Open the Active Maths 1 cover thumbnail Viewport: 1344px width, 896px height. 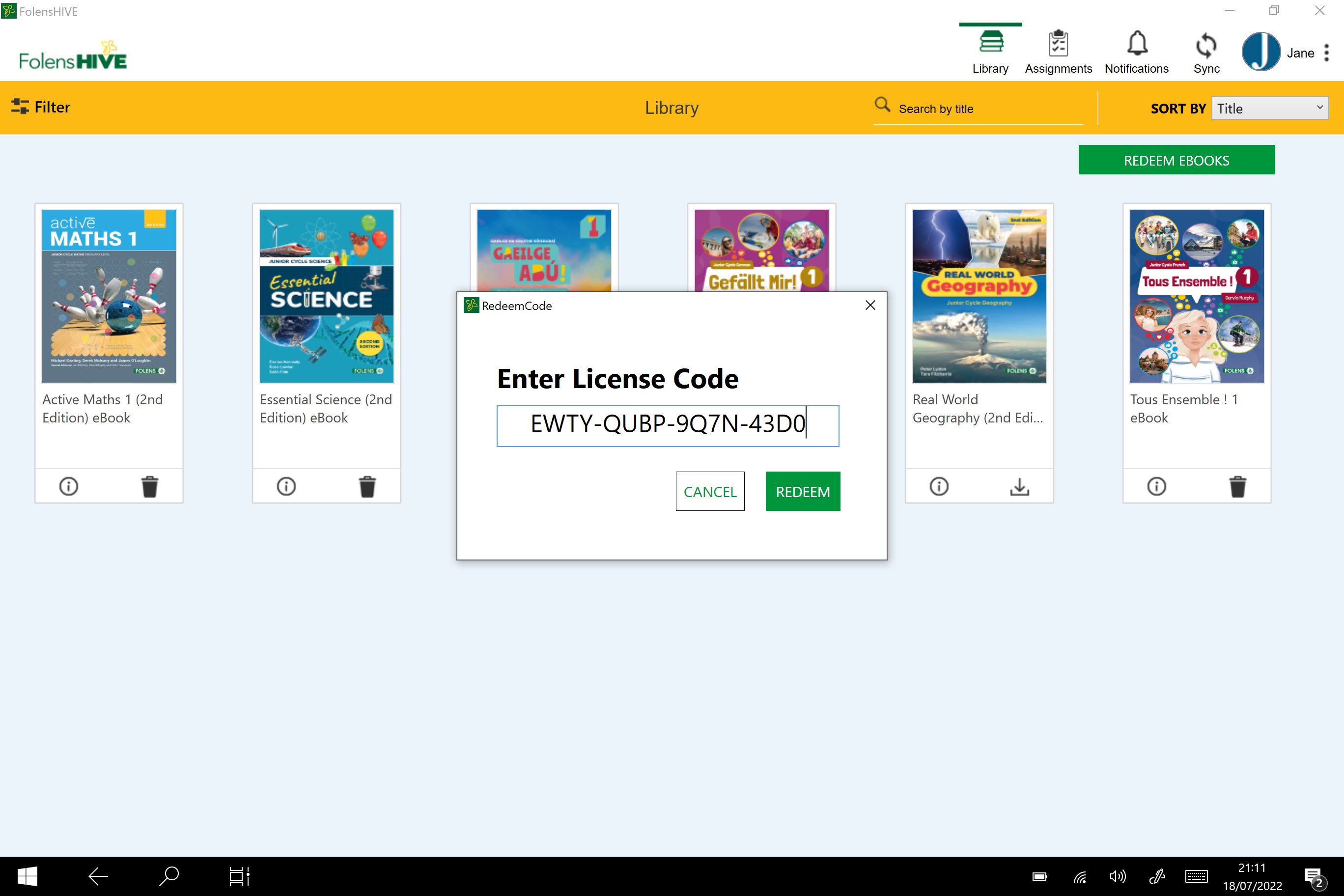coord(109,295)
